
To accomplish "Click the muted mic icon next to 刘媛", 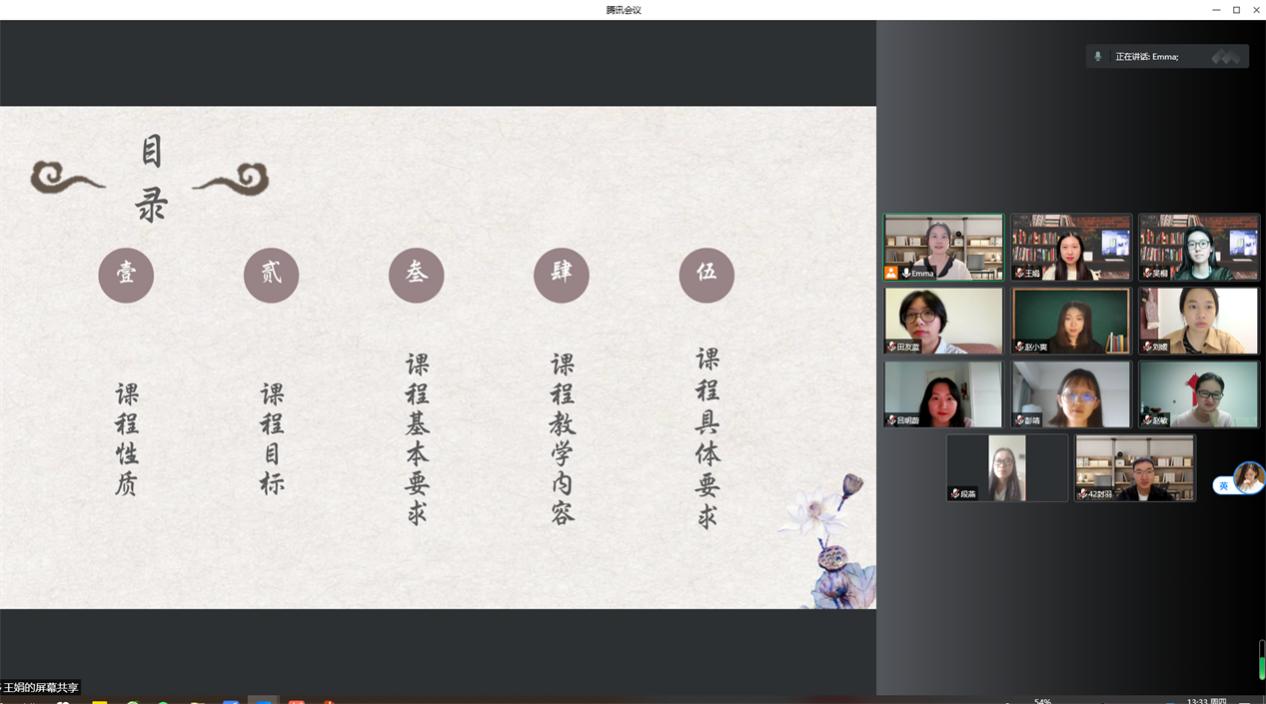I will point(1147,347).
